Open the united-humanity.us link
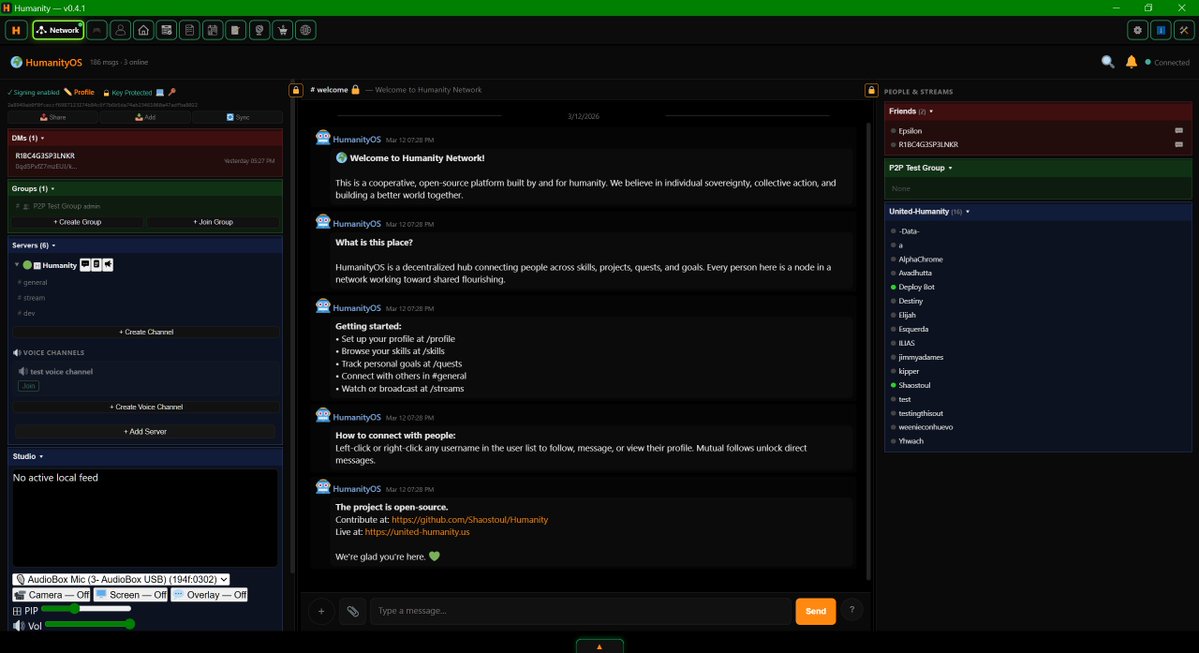 tap(417, 532)
